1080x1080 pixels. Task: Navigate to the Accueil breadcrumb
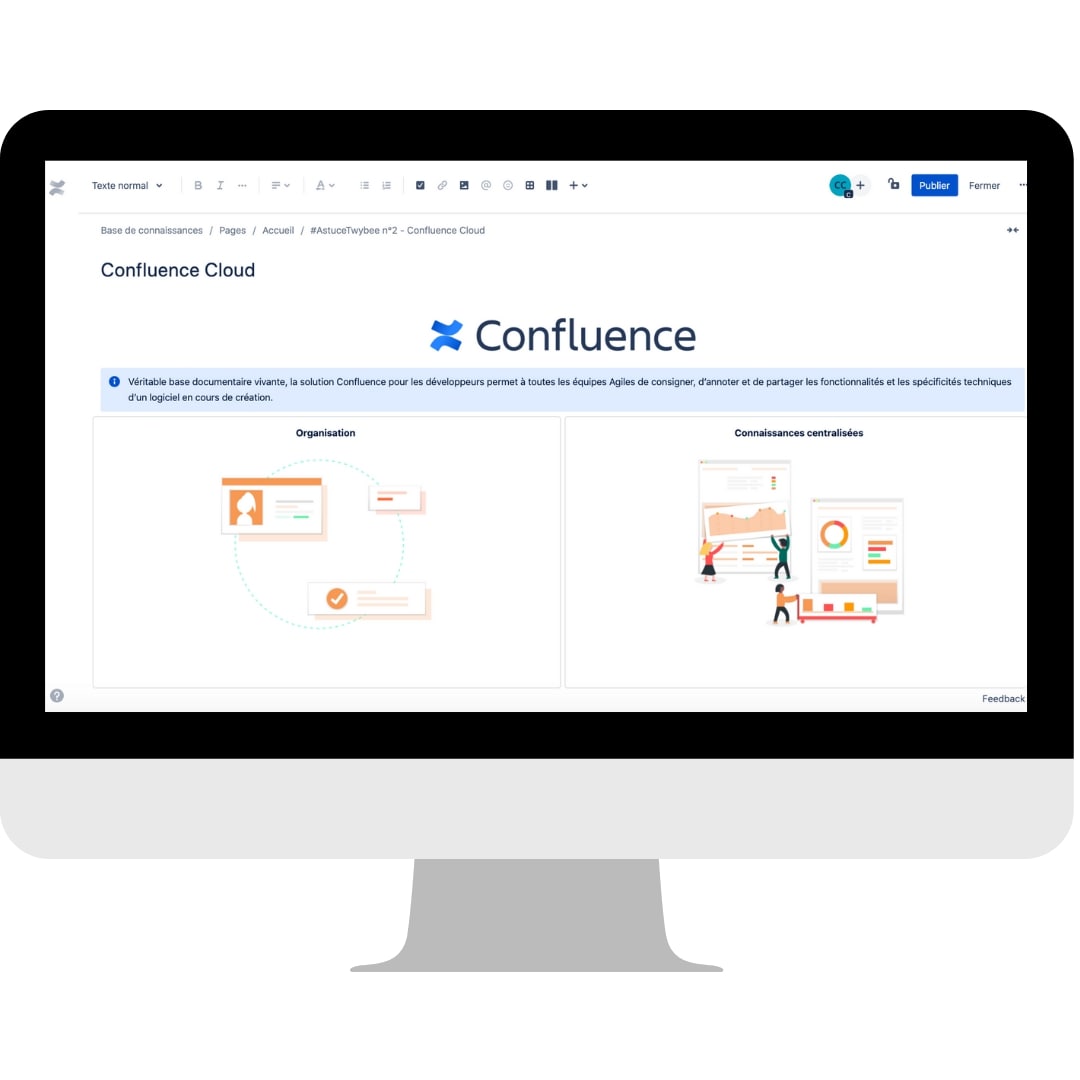278,231
